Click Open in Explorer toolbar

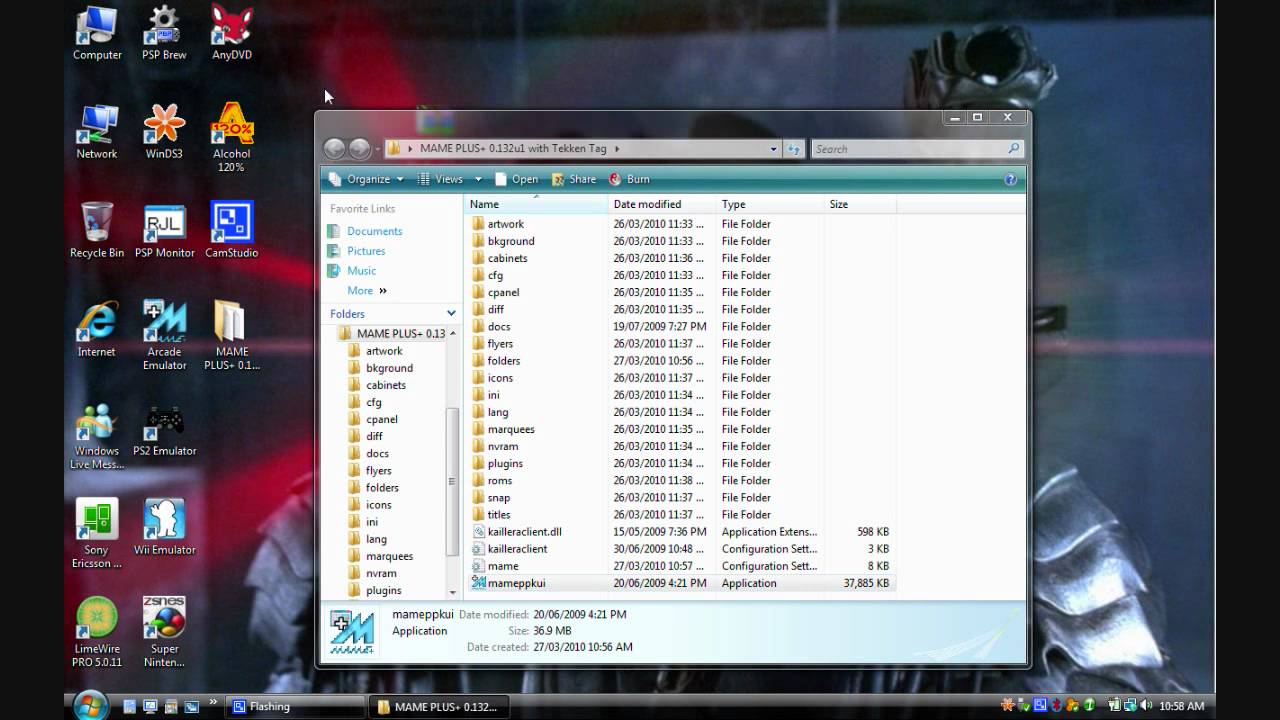point(516,179)
